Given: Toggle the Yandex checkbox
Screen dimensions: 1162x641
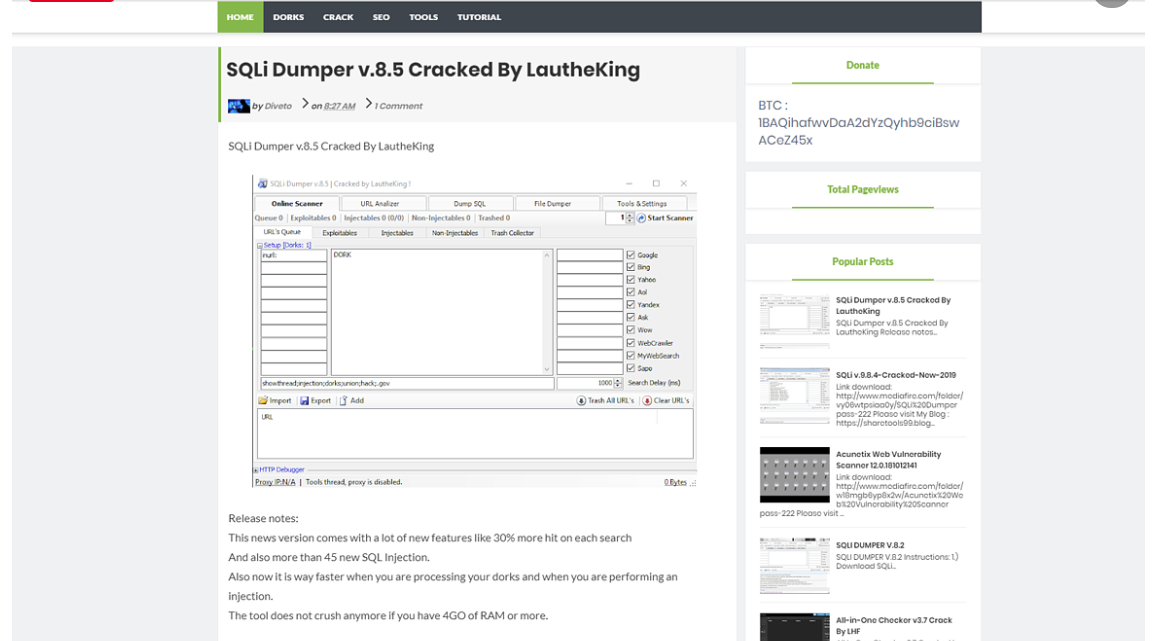Looking at the screenshot, I should [x=631, y=305].
